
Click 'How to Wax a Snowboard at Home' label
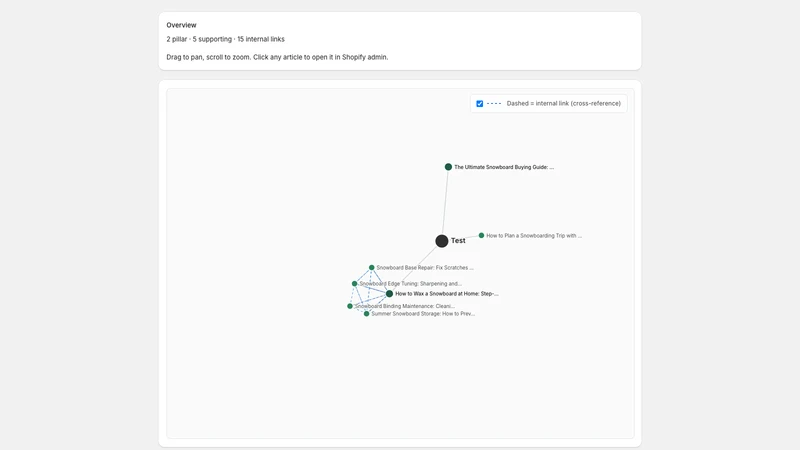447,294
